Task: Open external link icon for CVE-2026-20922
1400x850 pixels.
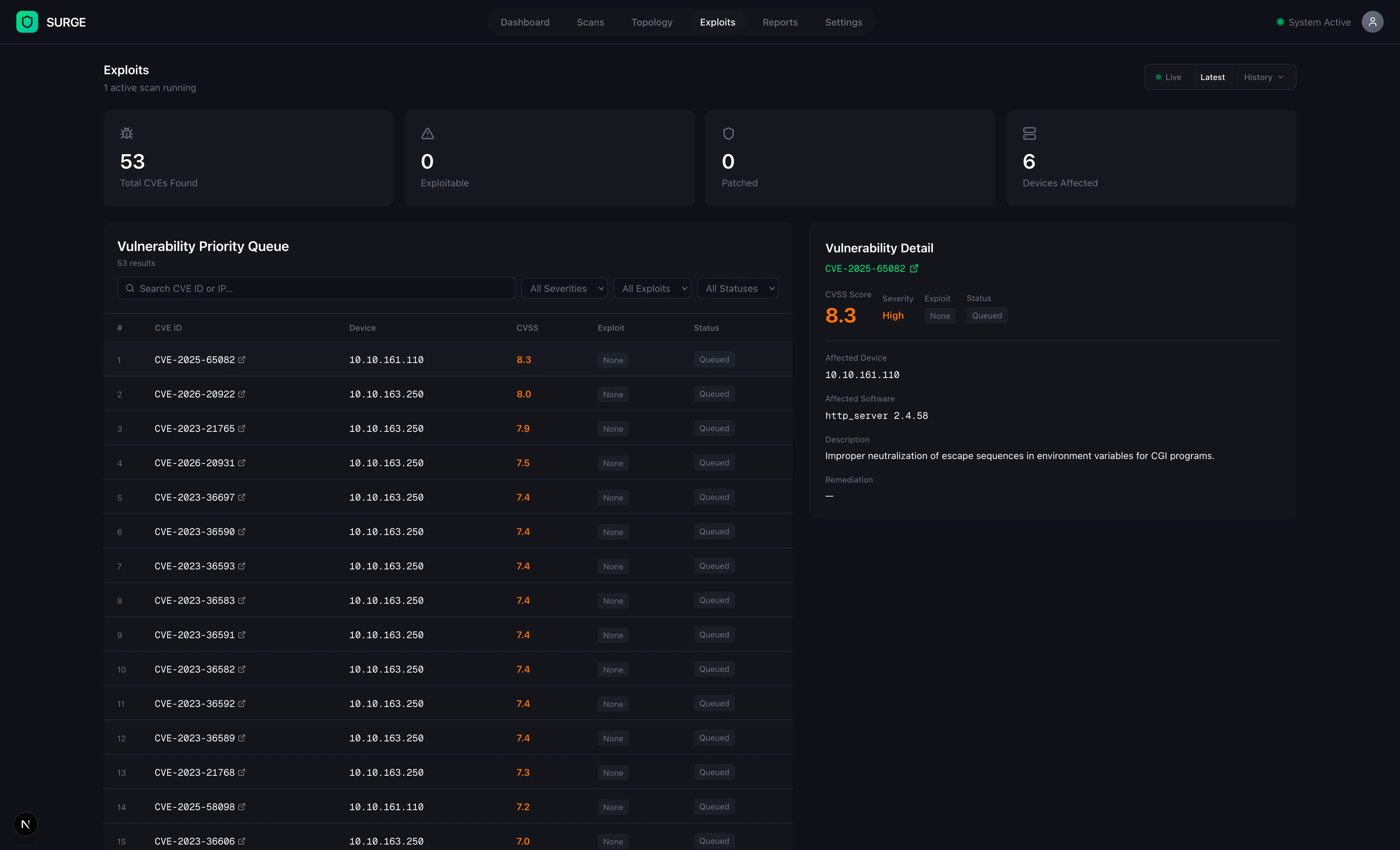Action: [241, 394]
